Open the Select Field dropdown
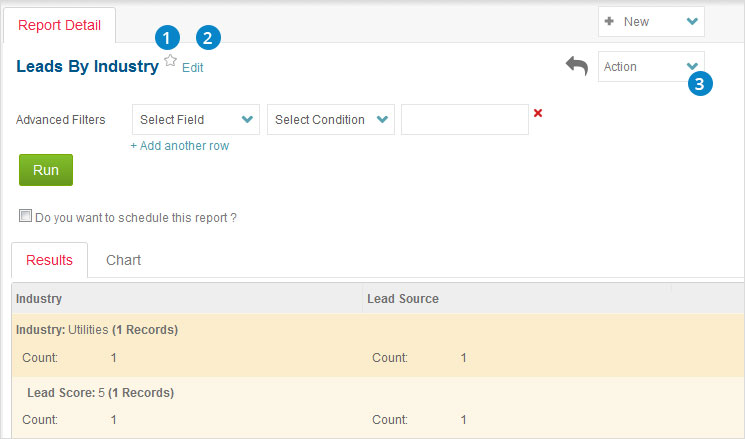 click(195, 120)
